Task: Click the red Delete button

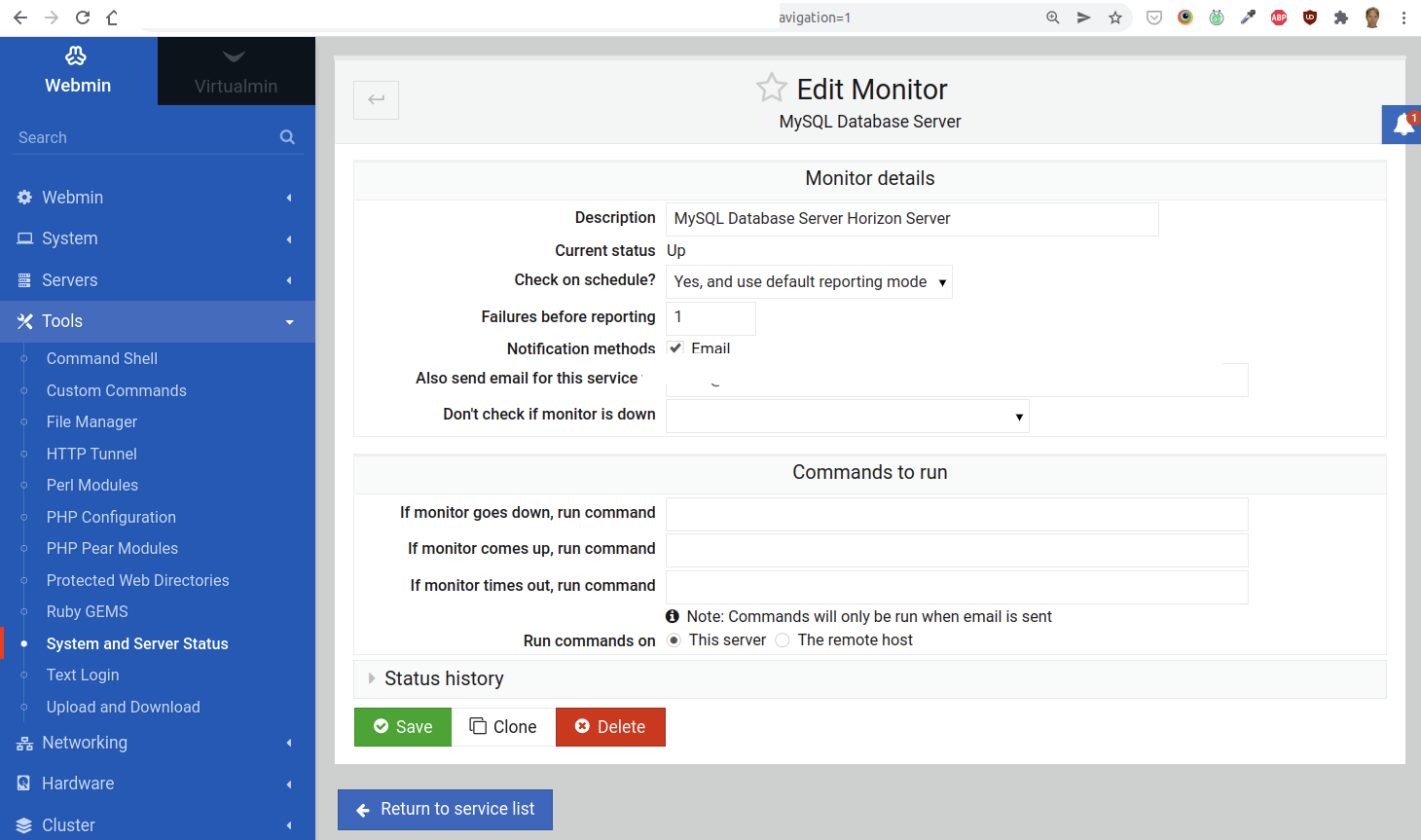Action: click(610, 727)
